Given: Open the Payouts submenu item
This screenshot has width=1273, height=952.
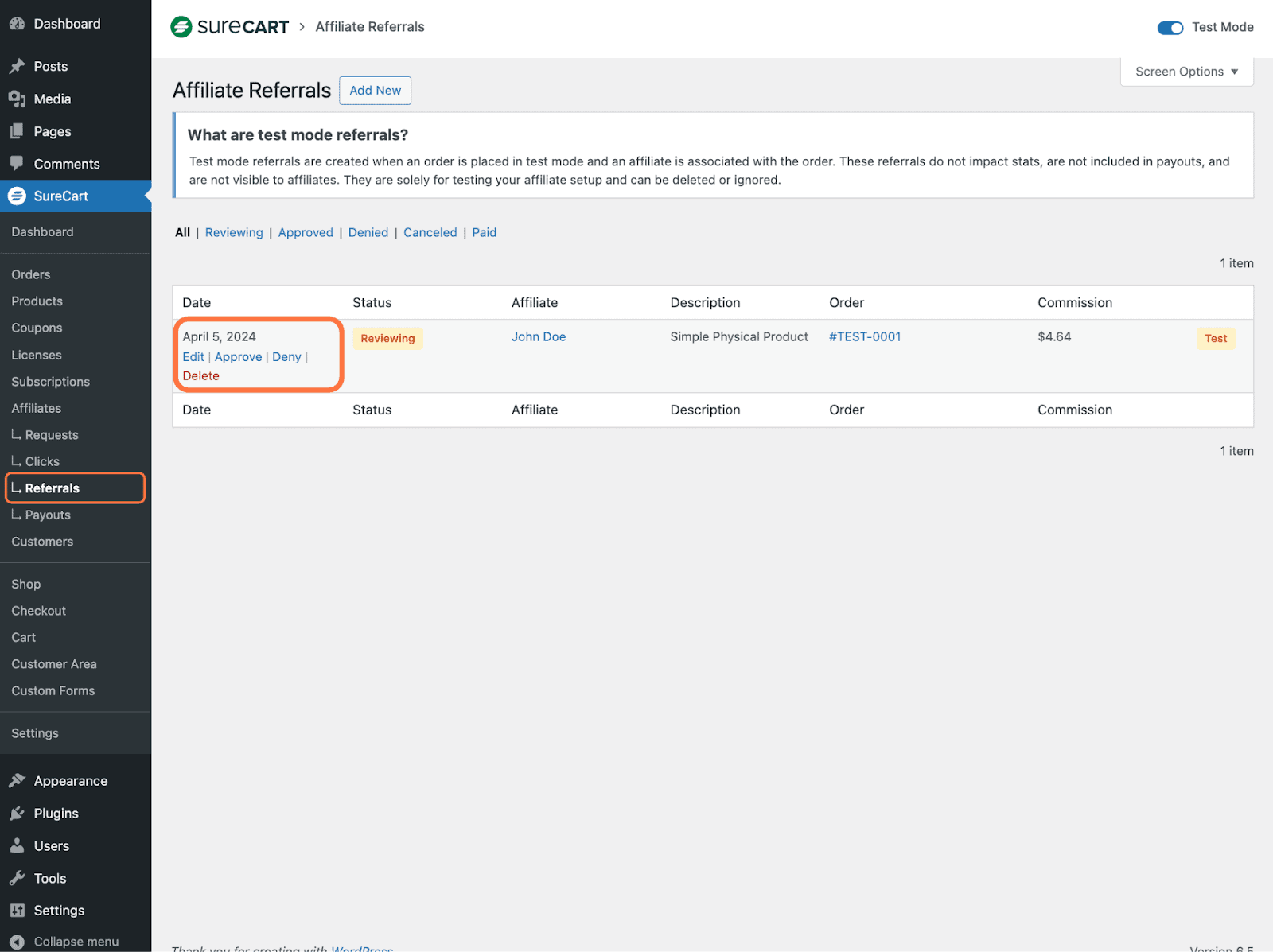Looking at the screenshot, I should tap(48, 515).
